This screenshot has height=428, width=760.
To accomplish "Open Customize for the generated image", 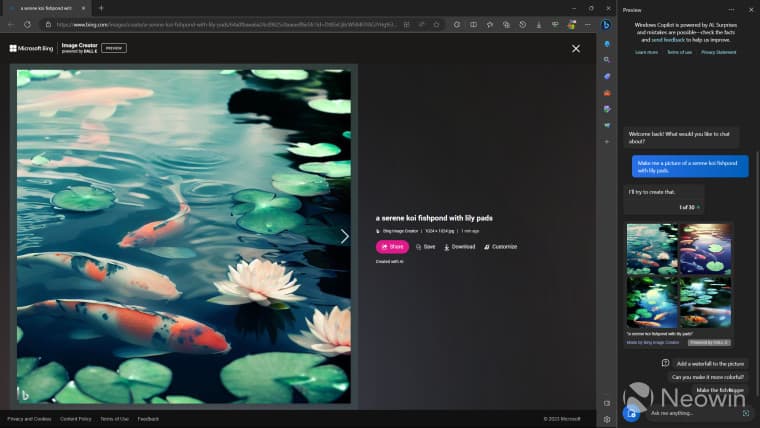I will coord(501,246).
